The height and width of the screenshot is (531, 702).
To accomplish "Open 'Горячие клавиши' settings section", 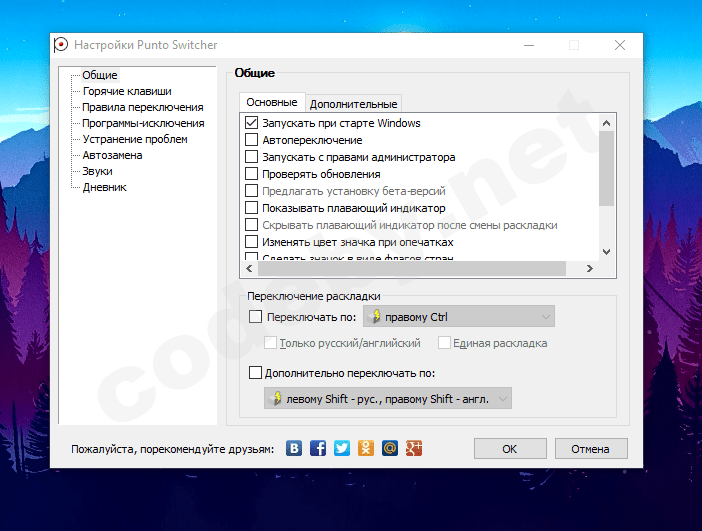I will tap(127, 91).
